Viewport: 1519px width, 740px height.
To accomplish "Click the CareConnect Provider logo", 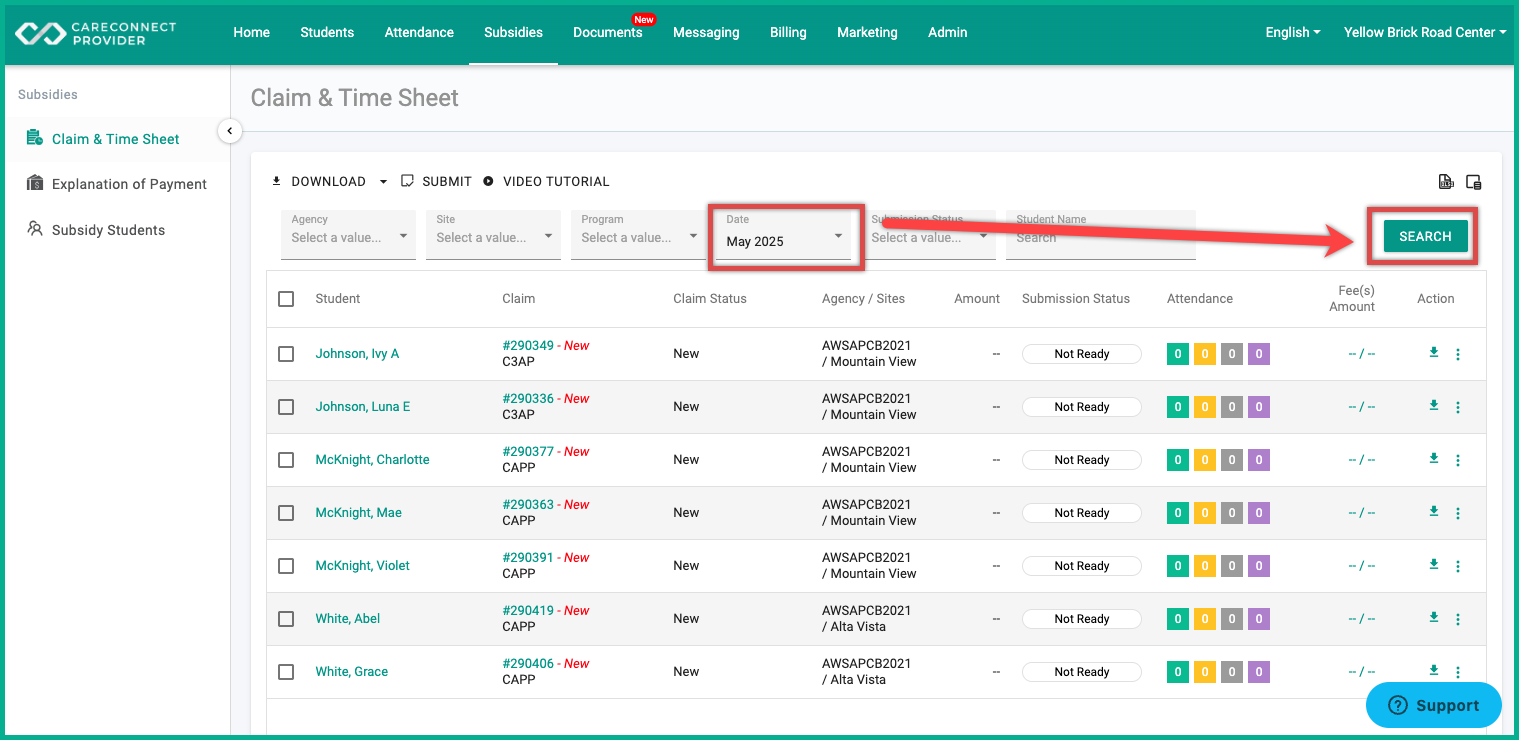I will (95, 33).
